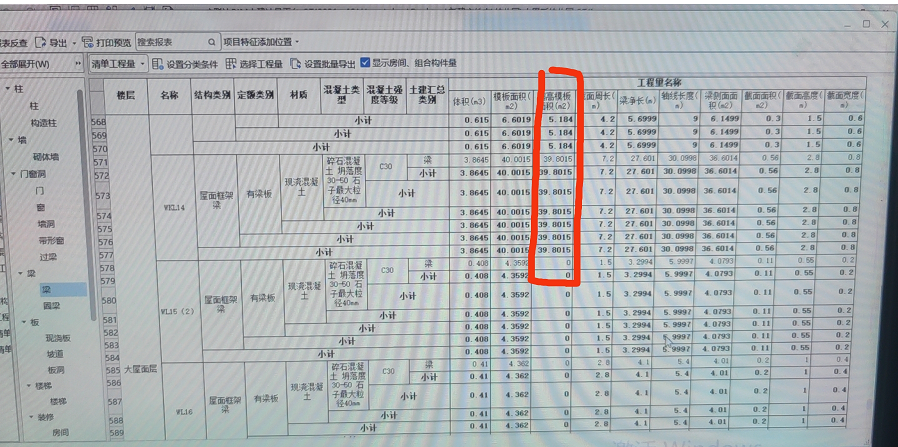The height and width of the screenshot is (447, 898).
Task: Select 门 under 门窗洞
Action: pos(40,191)
